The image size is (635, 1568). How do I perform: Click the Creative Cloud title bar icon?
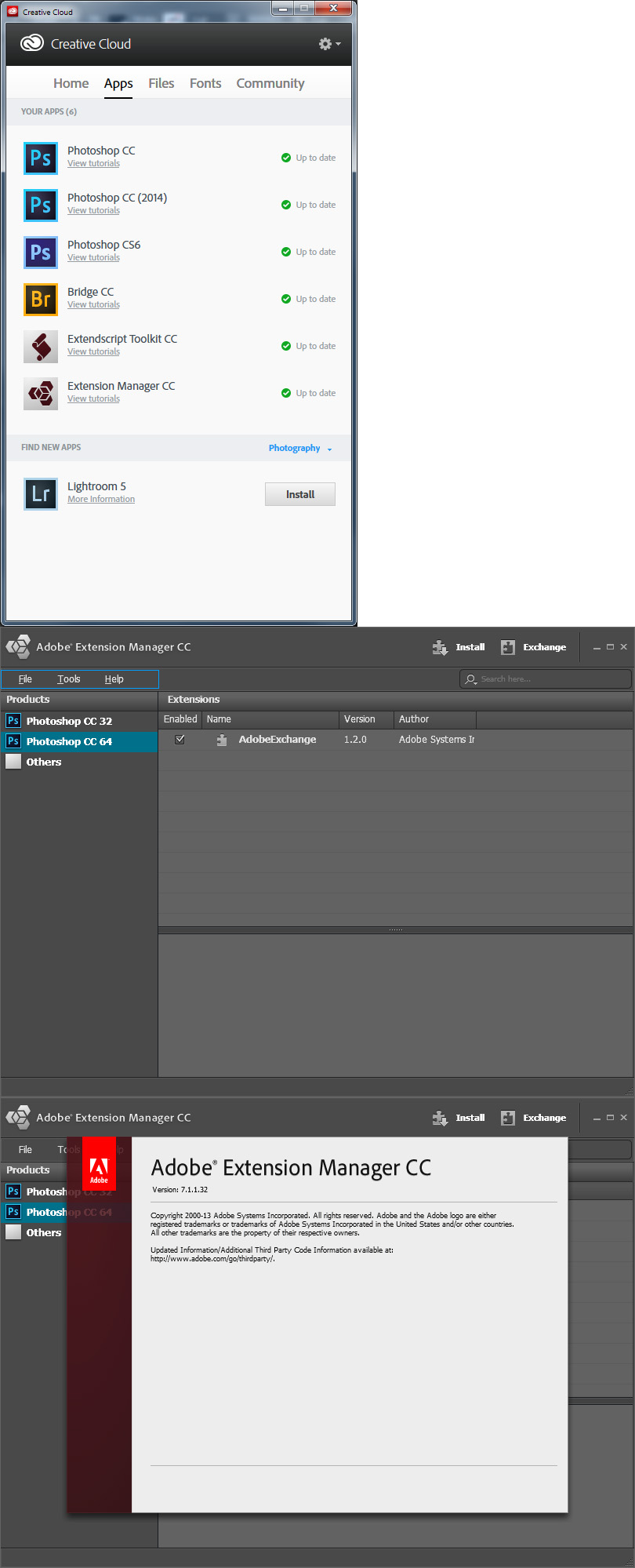(13, 12)
